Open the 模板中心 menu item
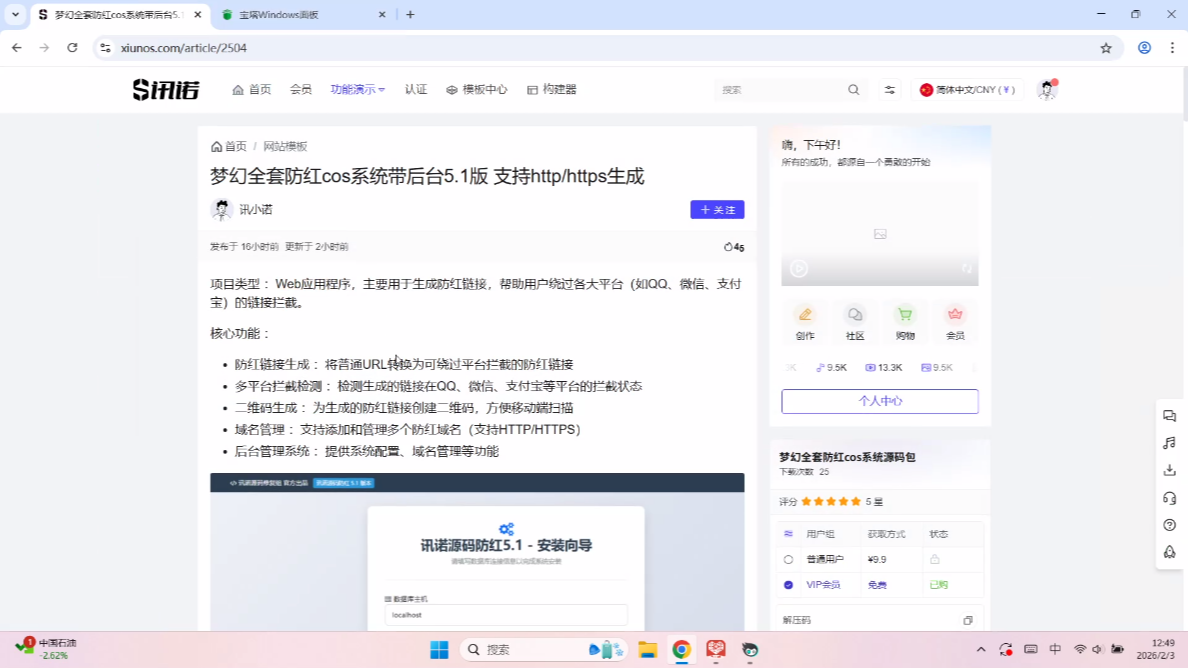 (476, 90)
